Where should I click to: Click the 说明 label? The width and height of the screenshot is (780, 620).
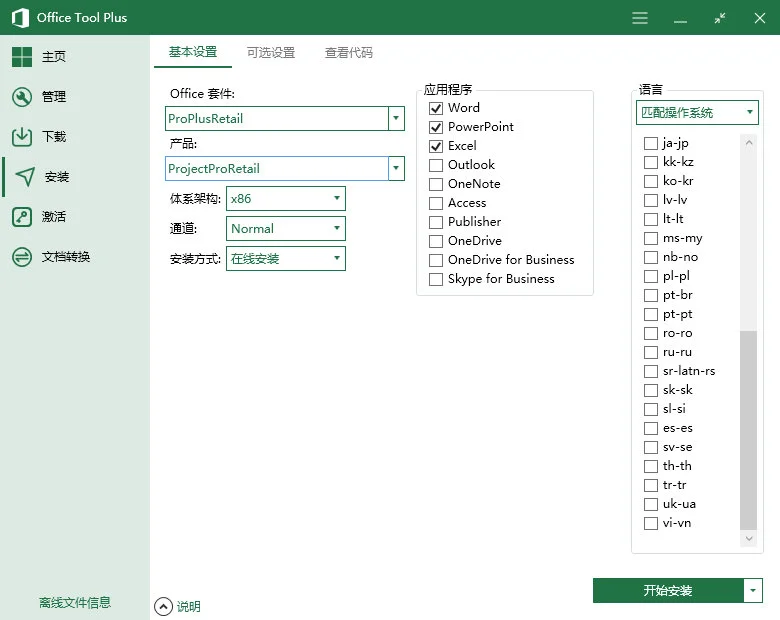coord(189,607)
